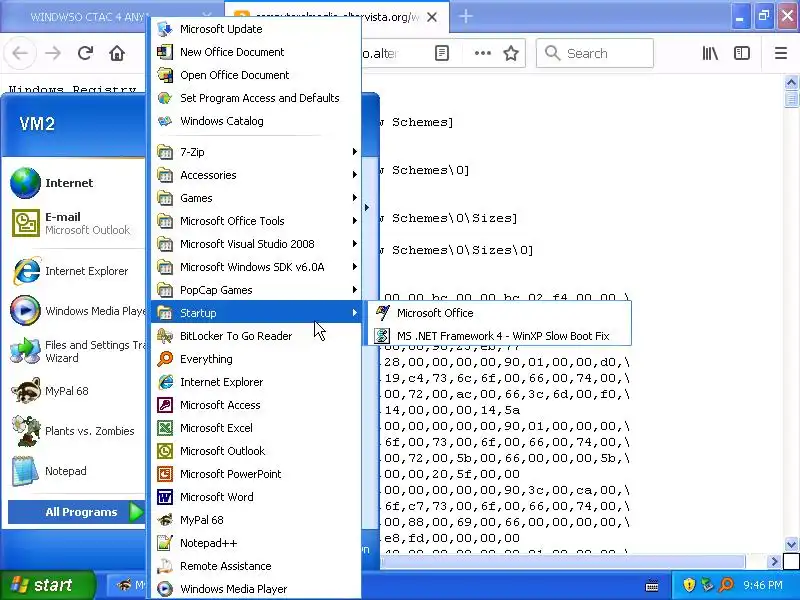
Task: Start Windows Media Player from programs list
Action: 256,589
